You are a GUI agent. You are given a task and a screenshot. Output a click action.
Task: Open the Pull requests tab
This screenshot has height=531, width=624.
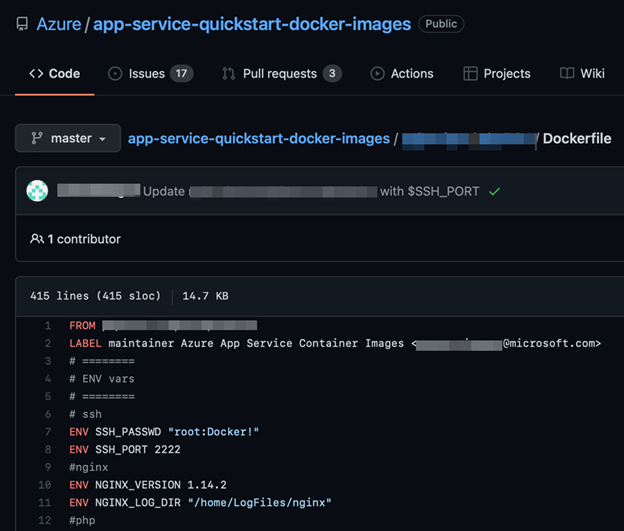(x=281, y=73)
